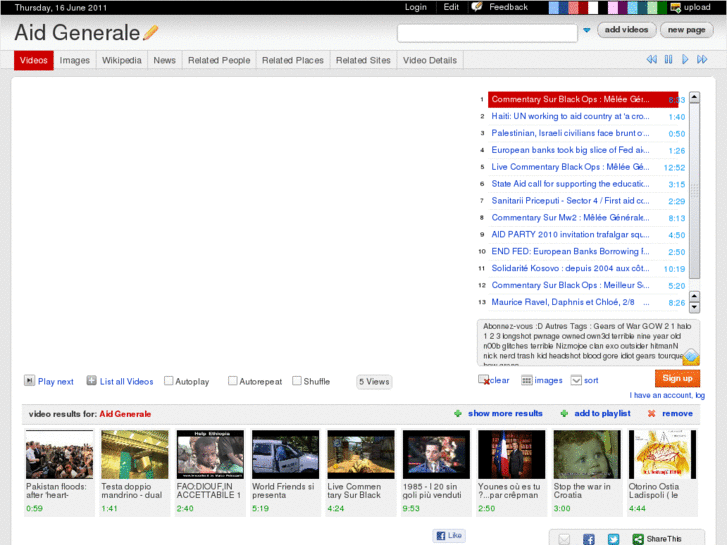
Task: Click the upload icon in the top bar
Action: pos(676,7)
